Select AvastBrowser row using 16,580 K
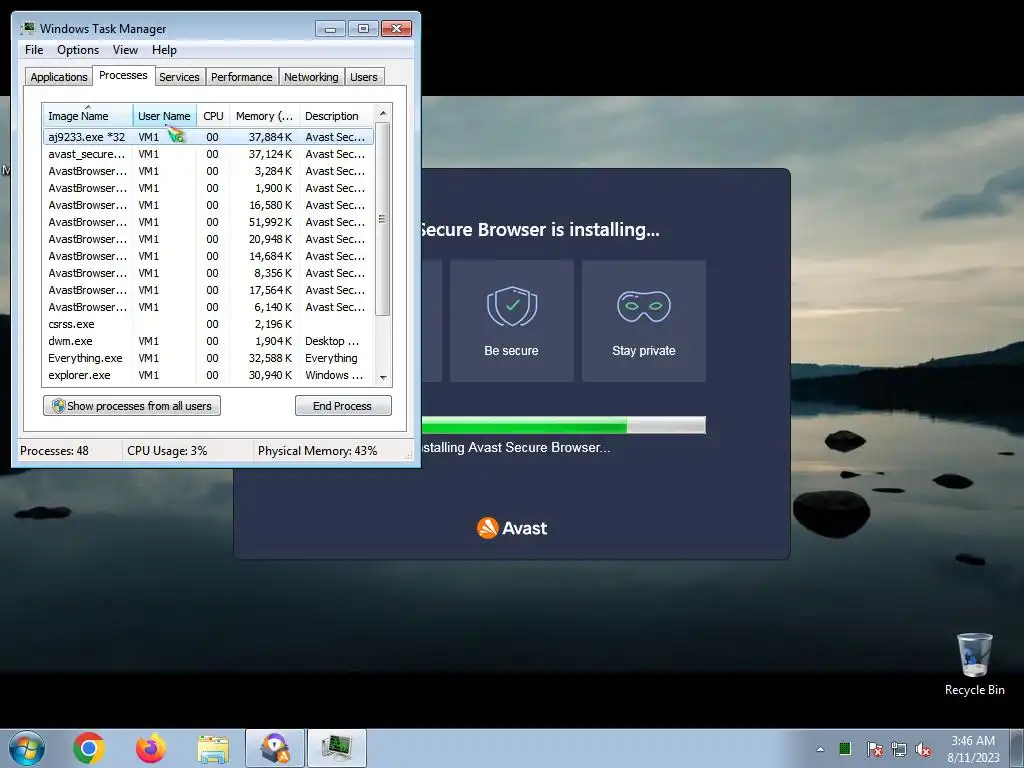The width and height of the screenshot is (1024, 768). pos(208,205)
